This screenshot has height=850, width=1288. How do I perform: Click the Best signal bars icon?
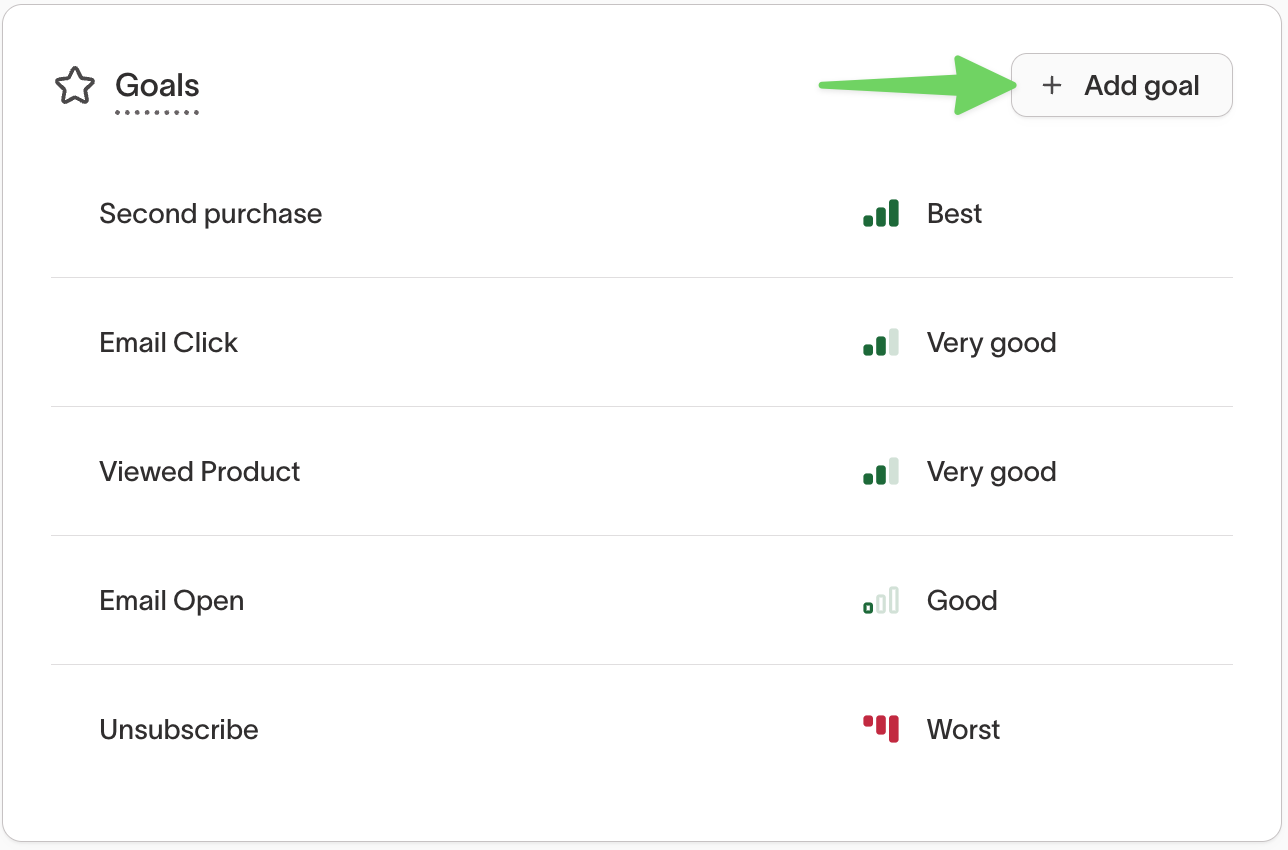click(881, 214)
